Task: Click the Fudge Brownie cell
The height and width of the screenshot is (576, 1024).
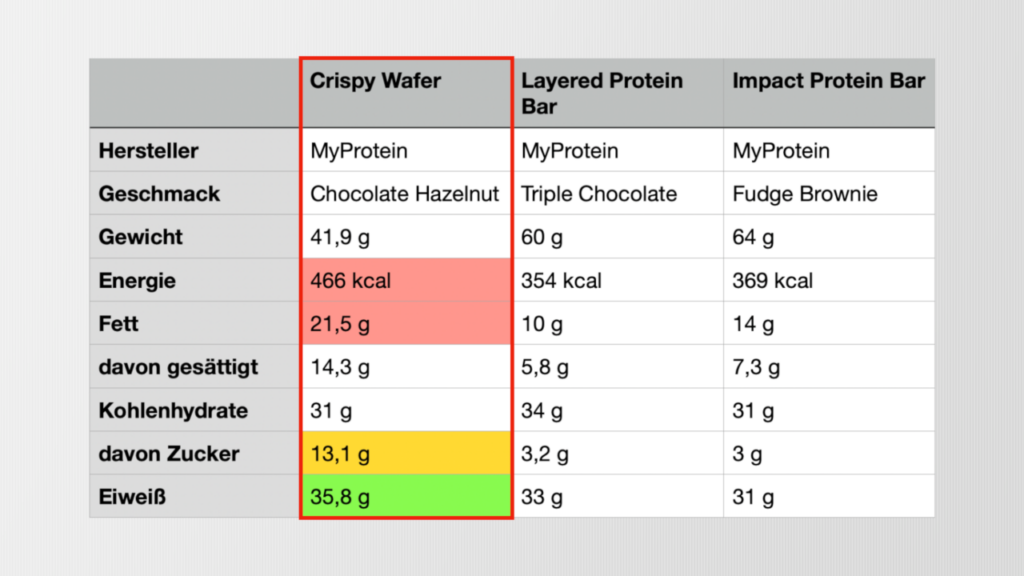Action: click(x=829, y=193)
